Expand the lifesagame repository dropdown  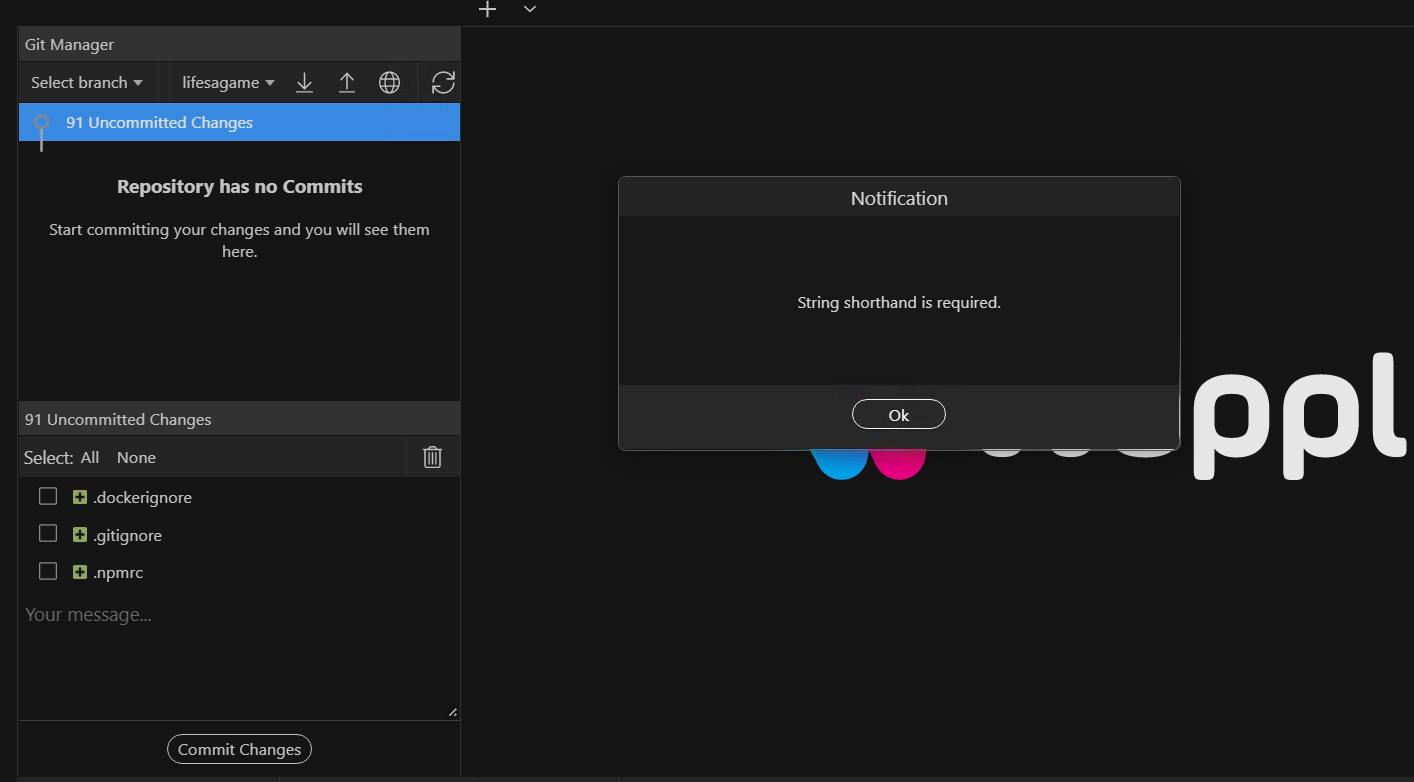pyautogui.click(x=228, y=83)
